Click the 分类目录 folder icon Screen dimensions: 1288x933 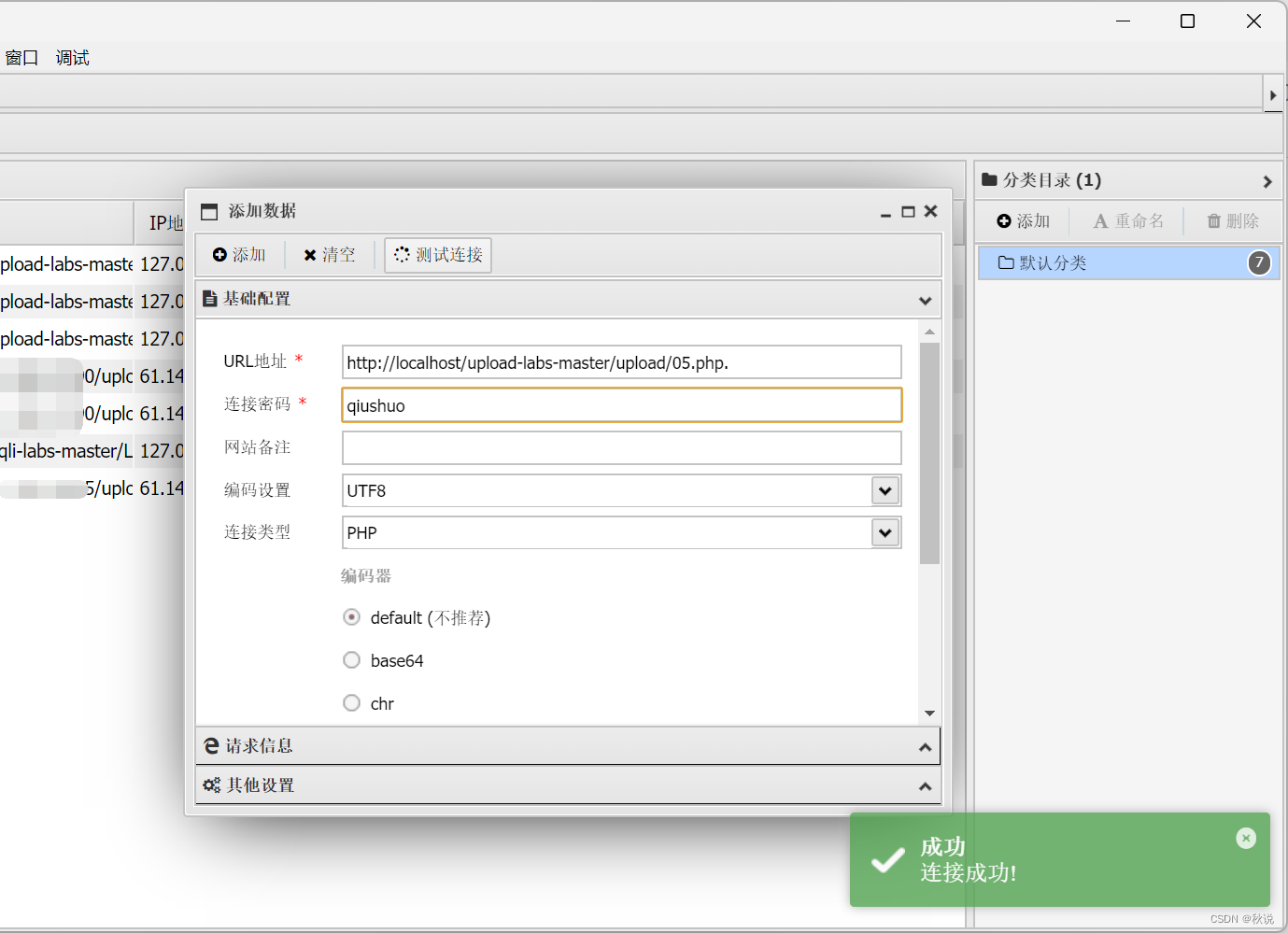pos(989,179)
